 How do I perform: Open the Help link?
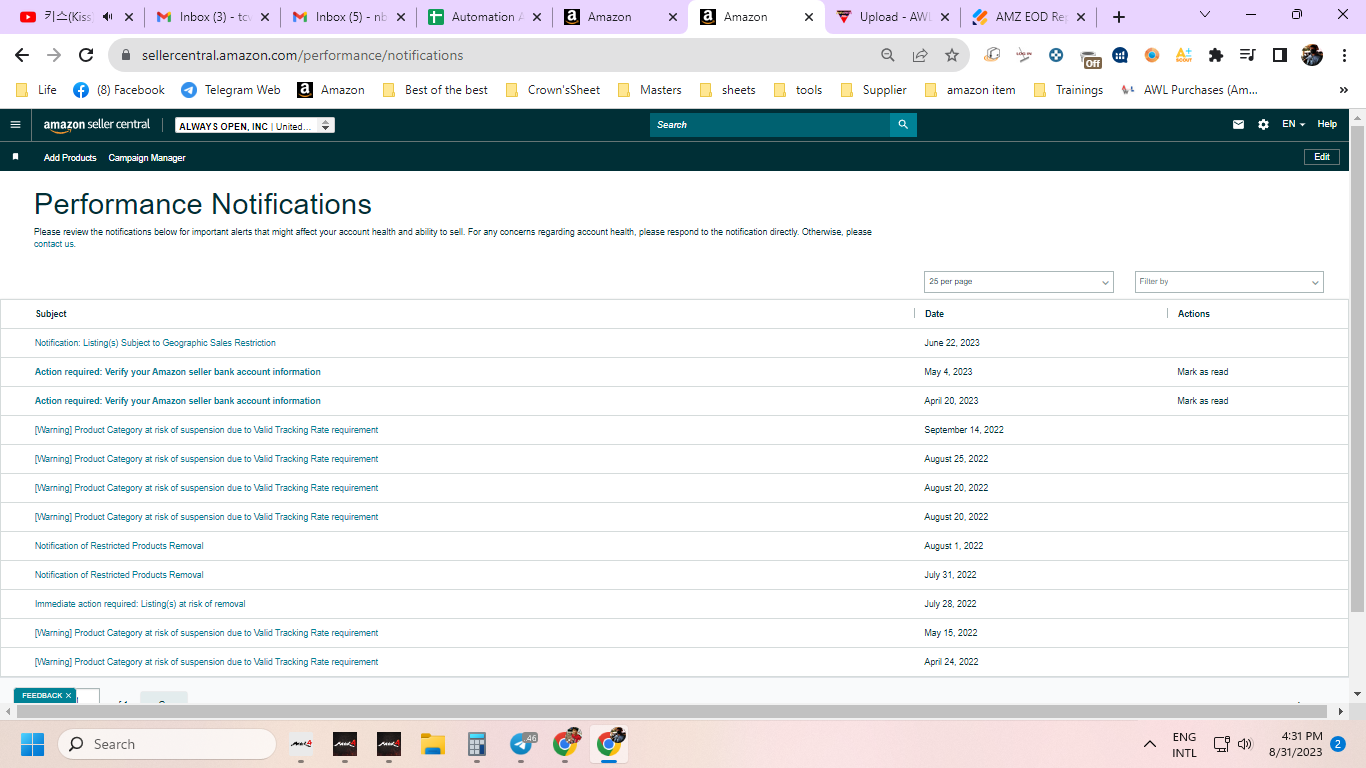pyautogui.click(x=1327, y=124)
